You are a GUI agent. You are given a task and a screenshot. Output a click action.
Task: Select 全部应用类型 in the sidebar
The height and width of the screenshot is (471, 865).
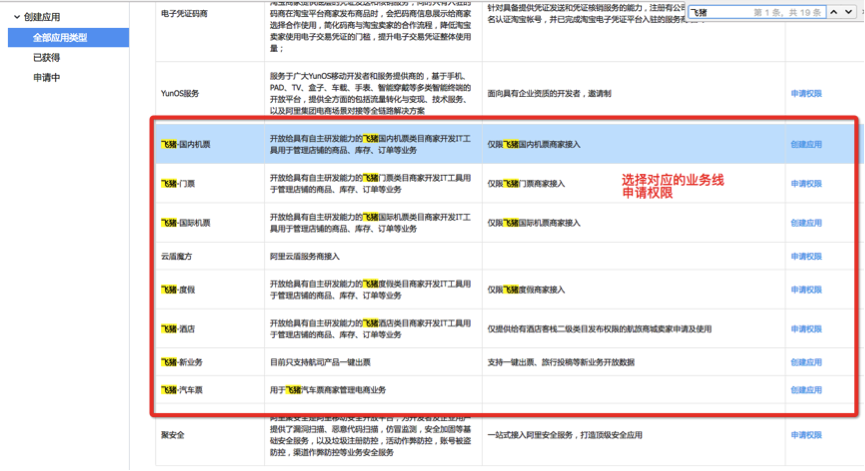pyautogui.click(x=68, y=38)
